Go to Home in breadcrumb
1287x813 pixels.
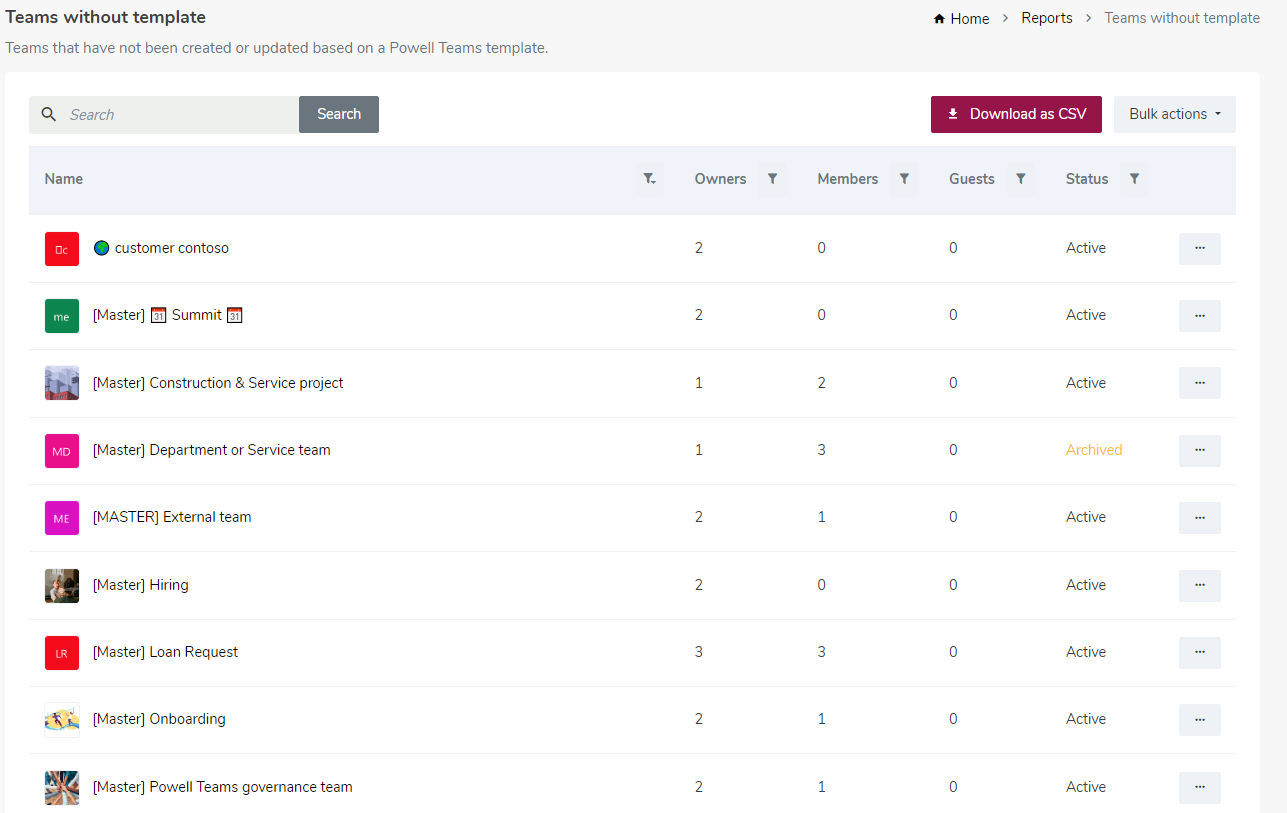coord(969,18)
